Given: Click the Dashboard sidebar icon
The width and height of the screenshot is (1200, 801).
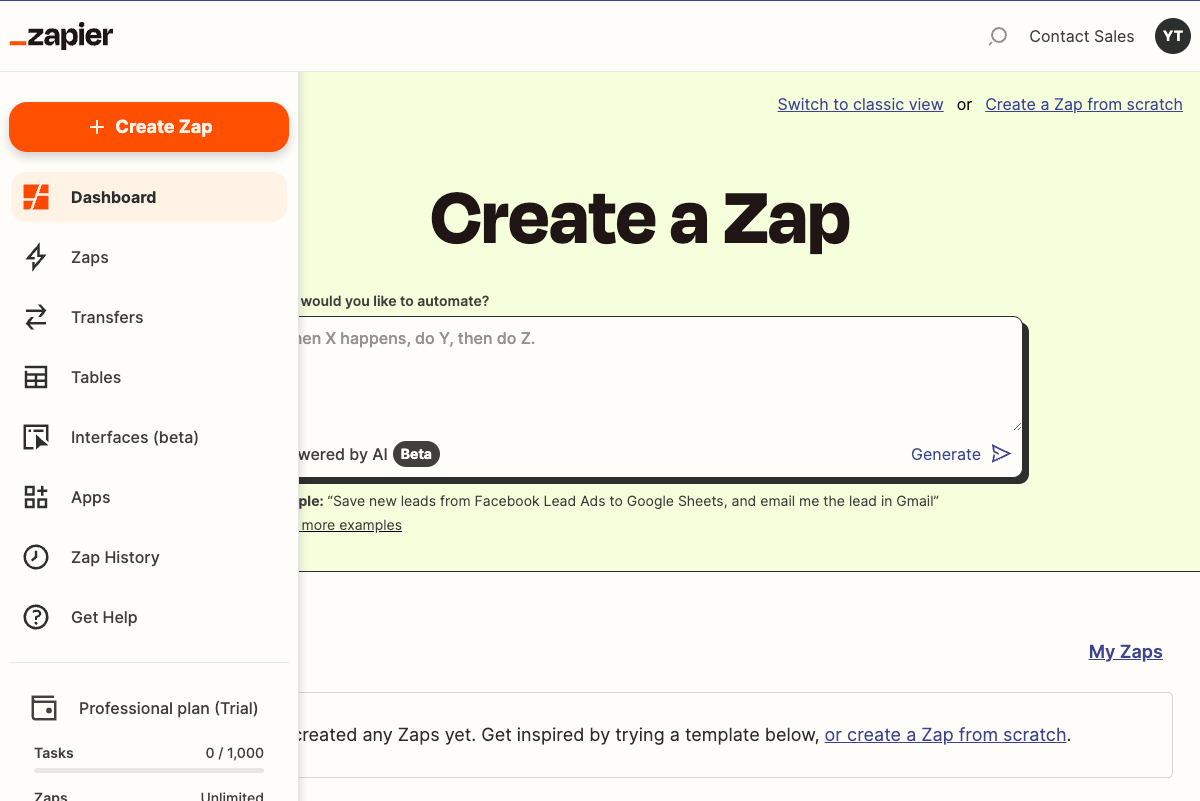Looking at the screenshot, I should pos(36,197).
